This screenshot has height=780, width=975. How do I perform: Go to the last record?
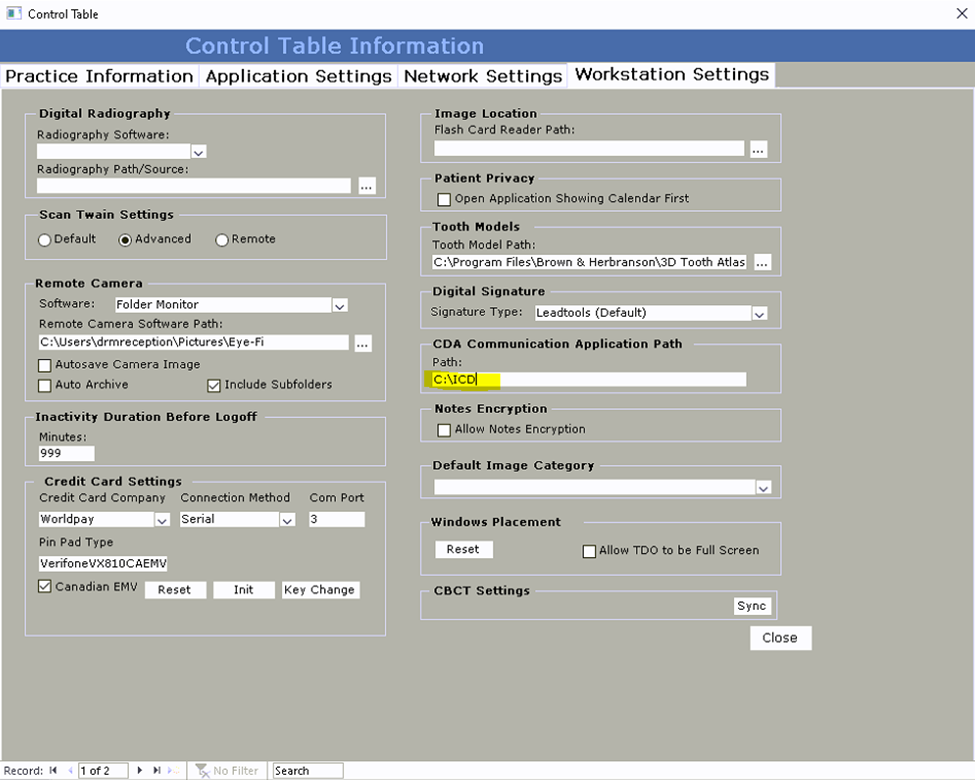156,770
